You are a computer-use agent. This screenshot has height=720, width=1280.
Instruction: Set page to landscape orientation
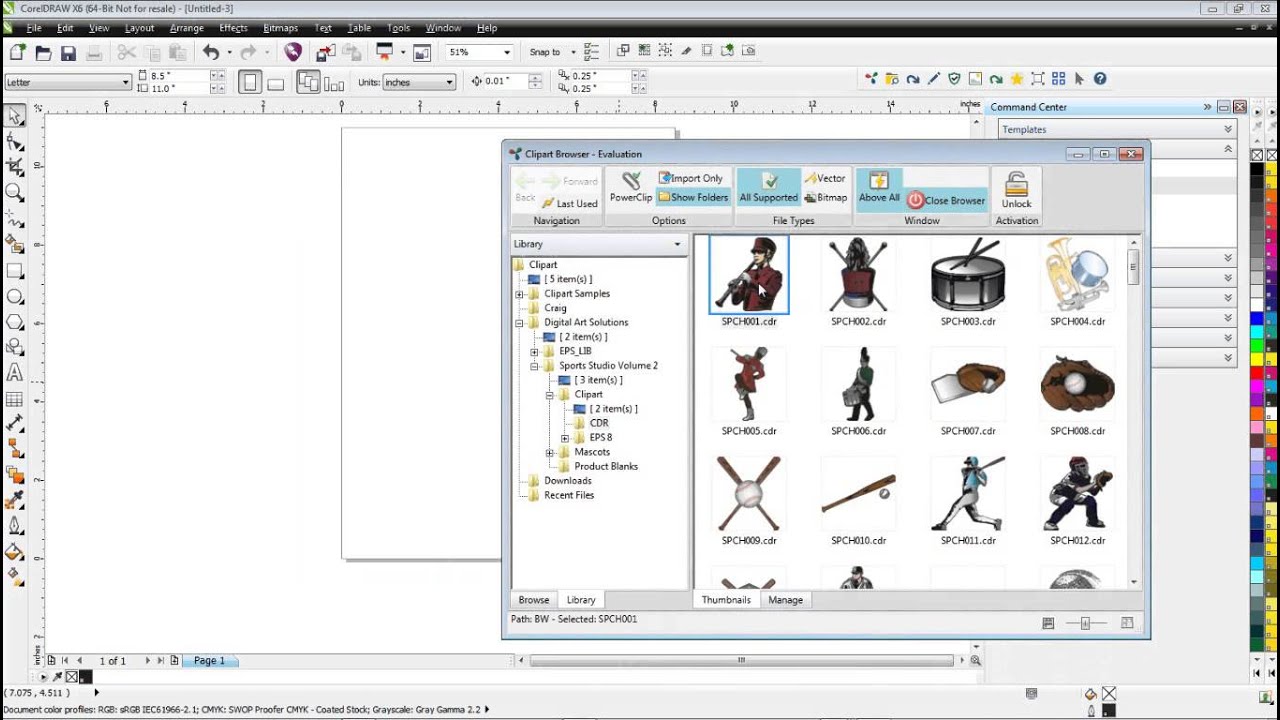coord(276,82)
